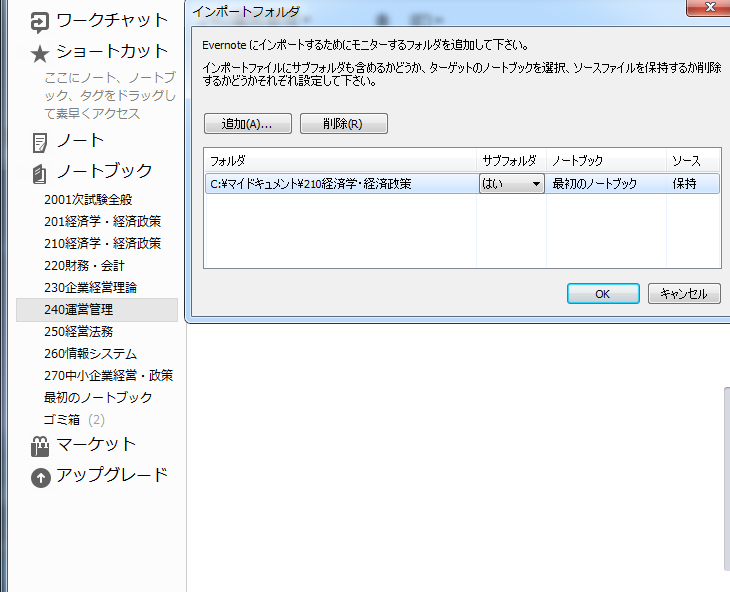Open the 270中小企業経営・政策 notebook
This screenshot has width=730, height=592.
pos(109,376)
